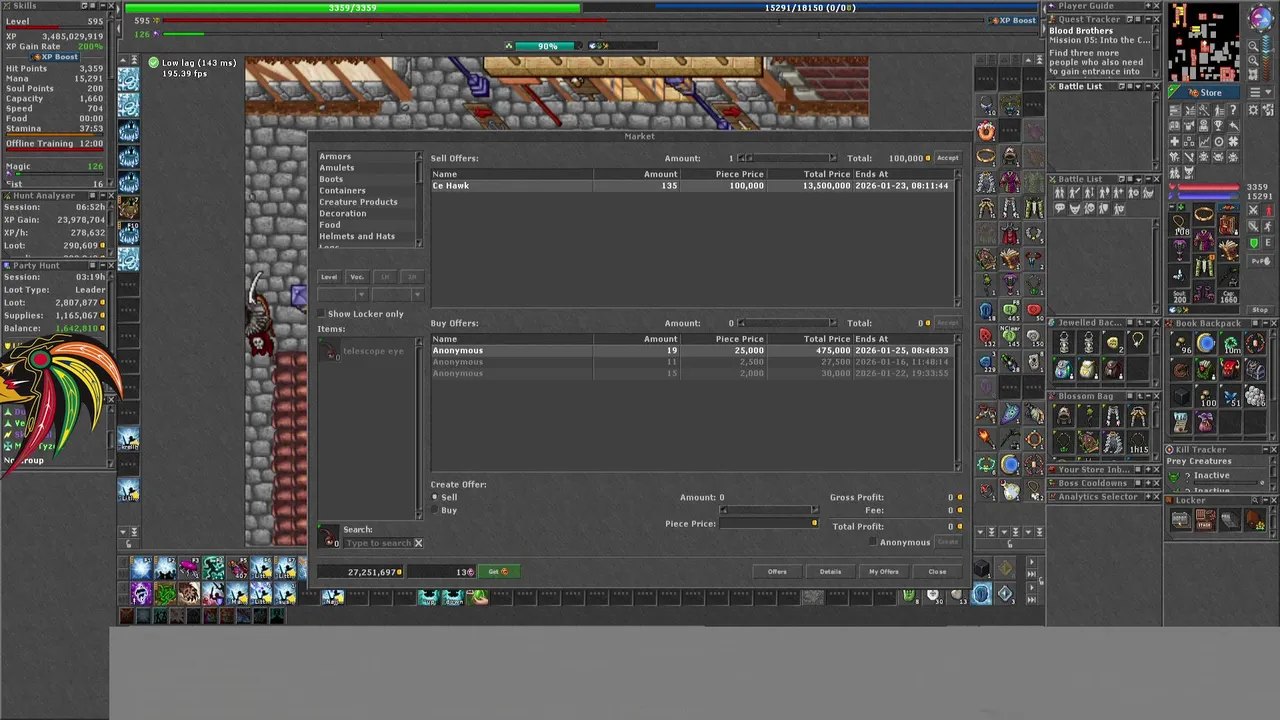
Task: Check the Anonymous offer checkbox
Action: (x=873, y=542)
